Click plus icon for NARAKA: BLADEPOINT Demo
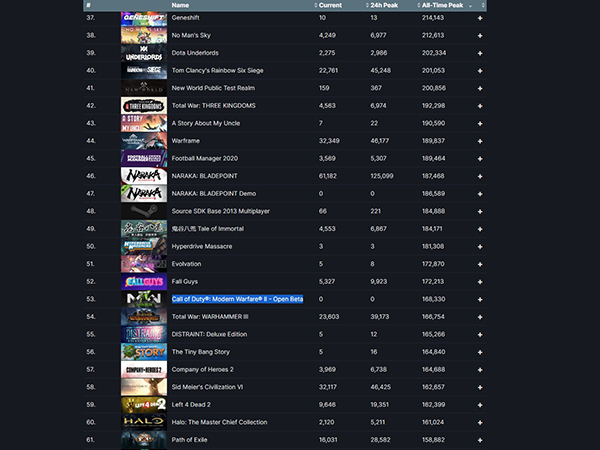 [x=480, y=194]
